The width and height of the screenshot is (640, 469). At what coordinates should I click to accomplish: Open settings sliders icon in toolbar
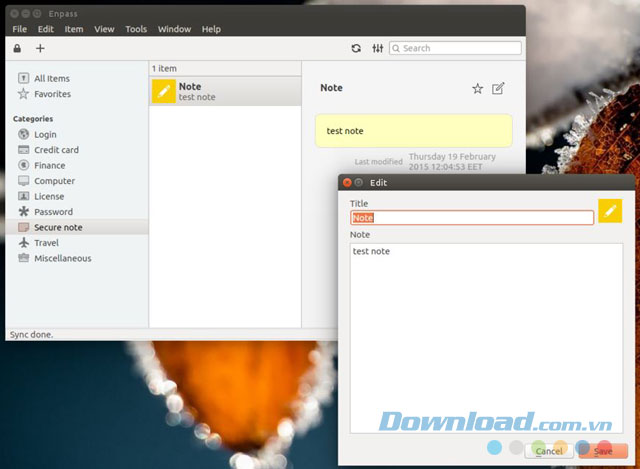[378, 48]
